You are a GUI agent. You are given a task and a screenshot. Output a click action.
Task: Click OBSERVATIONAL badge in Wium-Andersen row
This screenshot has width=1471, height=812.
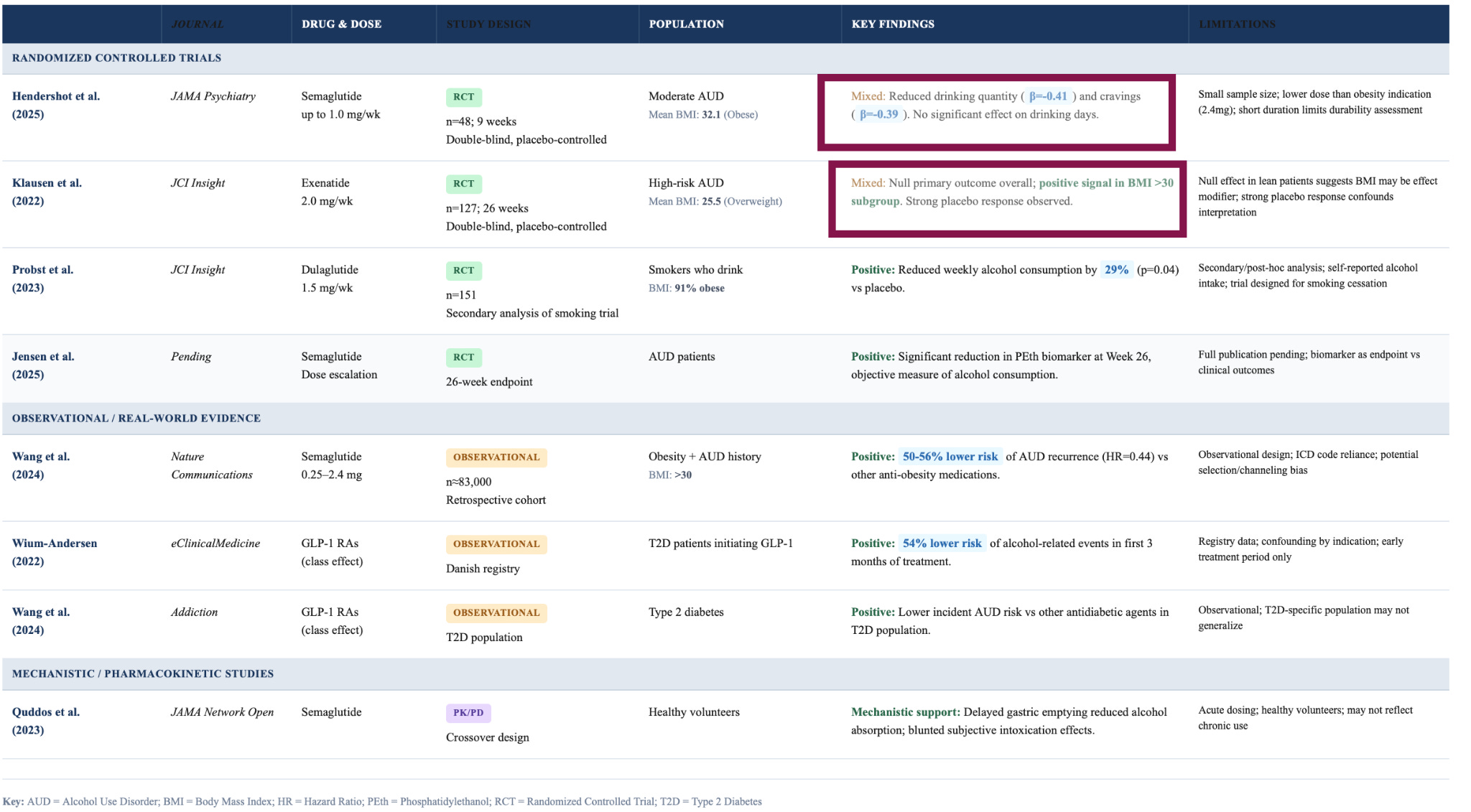[496, 544]
